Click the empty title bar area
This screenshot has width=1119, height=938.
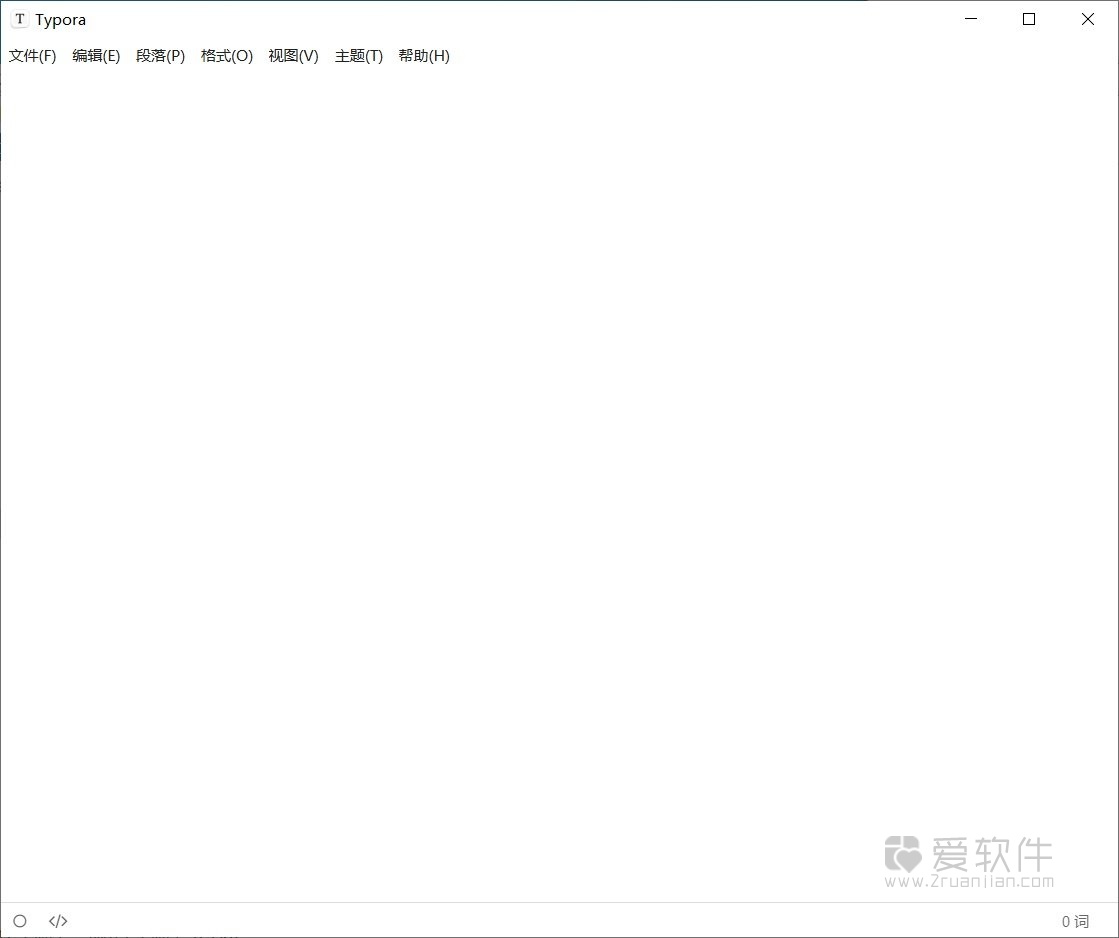[x=600, y=18]
